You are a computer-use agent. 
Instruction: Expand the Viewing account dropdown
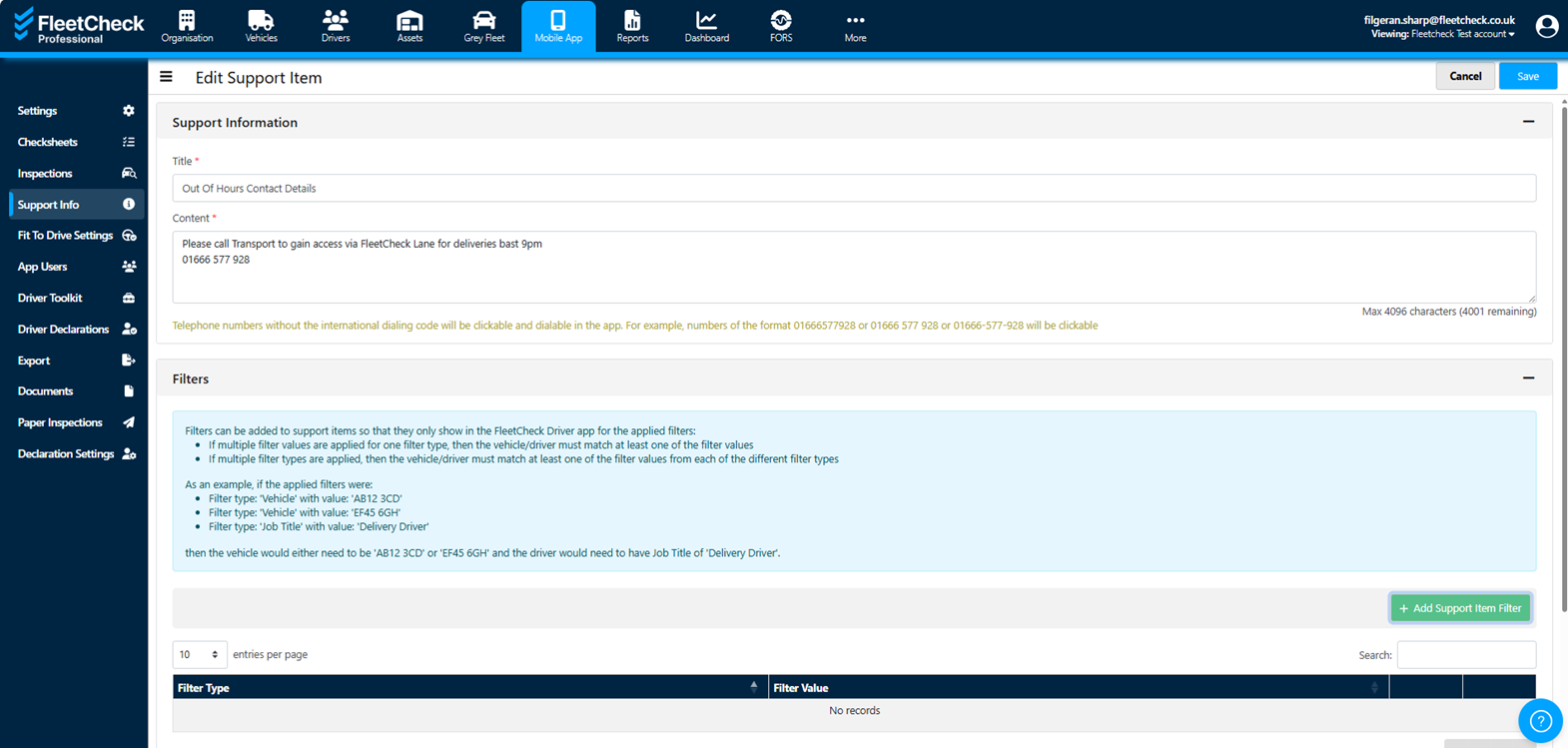[1463, 34]
